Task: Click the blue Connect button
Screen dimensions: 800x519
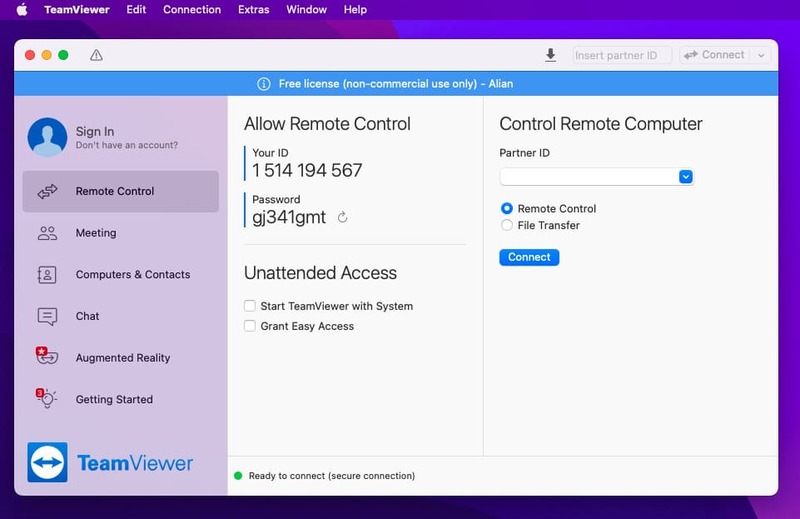Action: click(529, 257)
